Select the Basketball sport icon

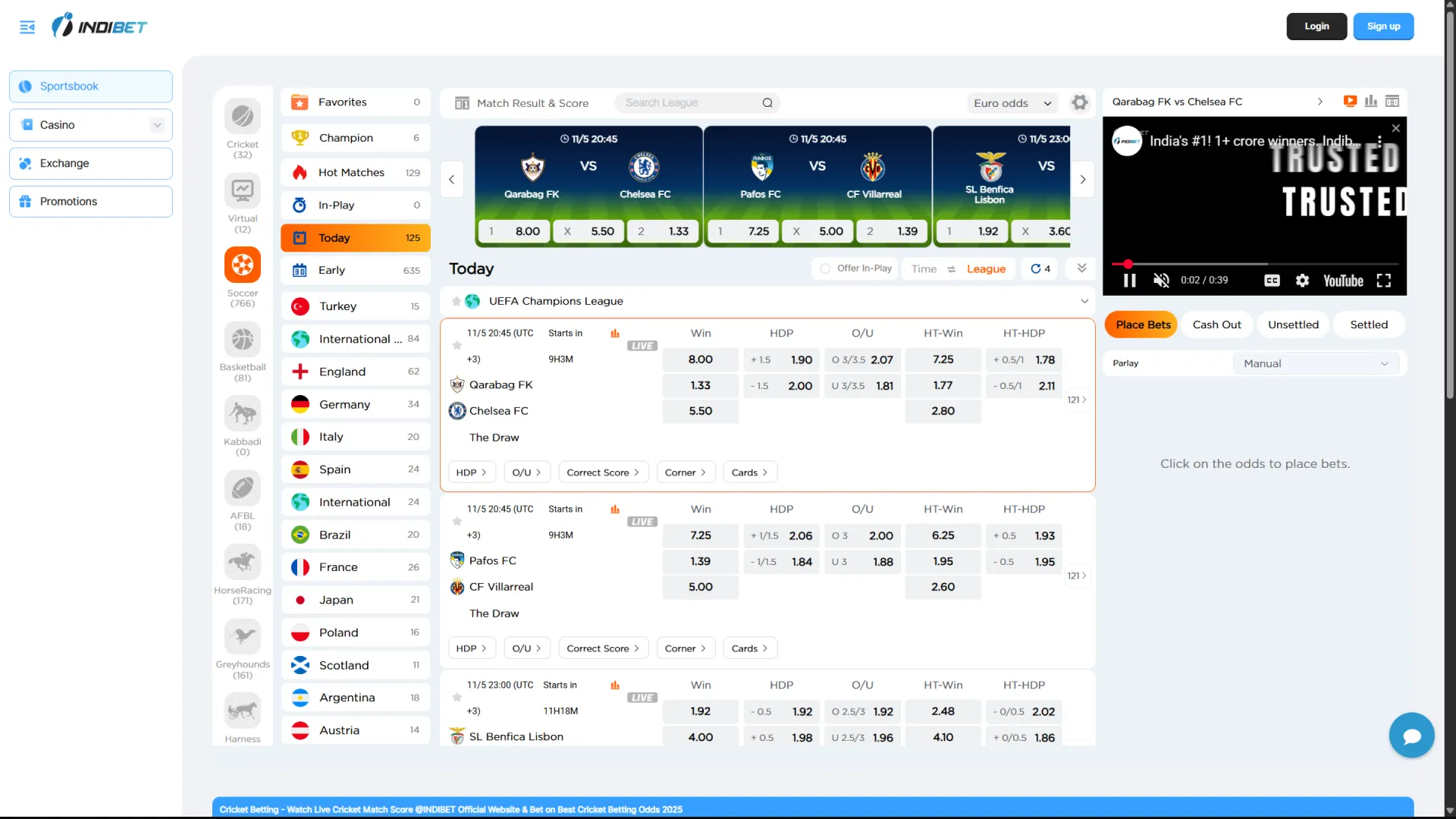[x=242, y=339]
